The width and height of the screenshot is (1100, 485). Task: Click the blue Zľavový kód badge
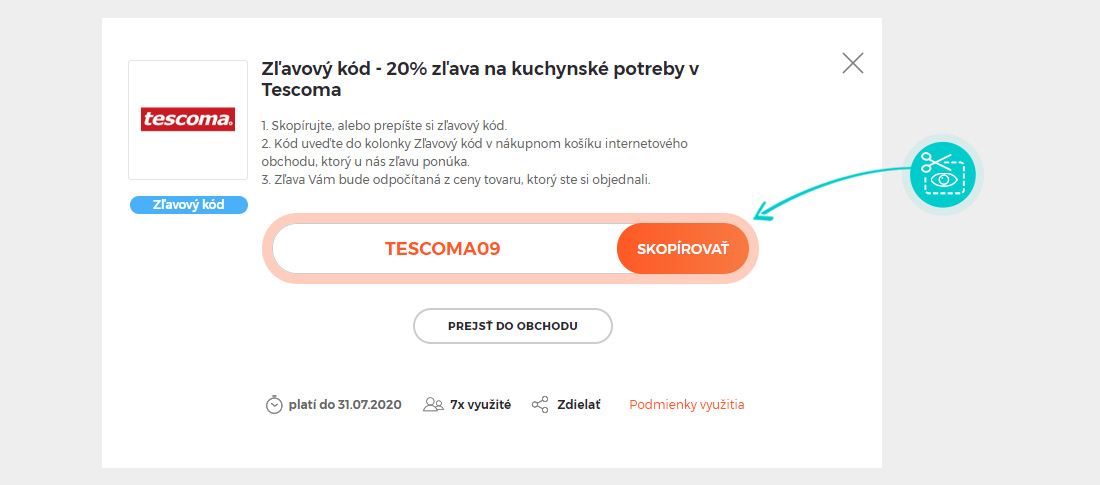pyautogui.click(x=189, y=205)
